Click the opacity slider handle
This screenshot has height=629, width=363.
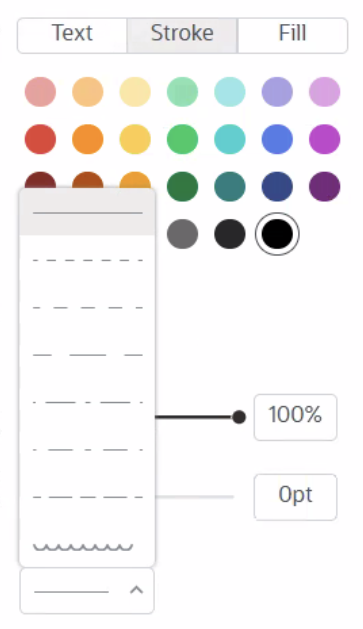239,417
